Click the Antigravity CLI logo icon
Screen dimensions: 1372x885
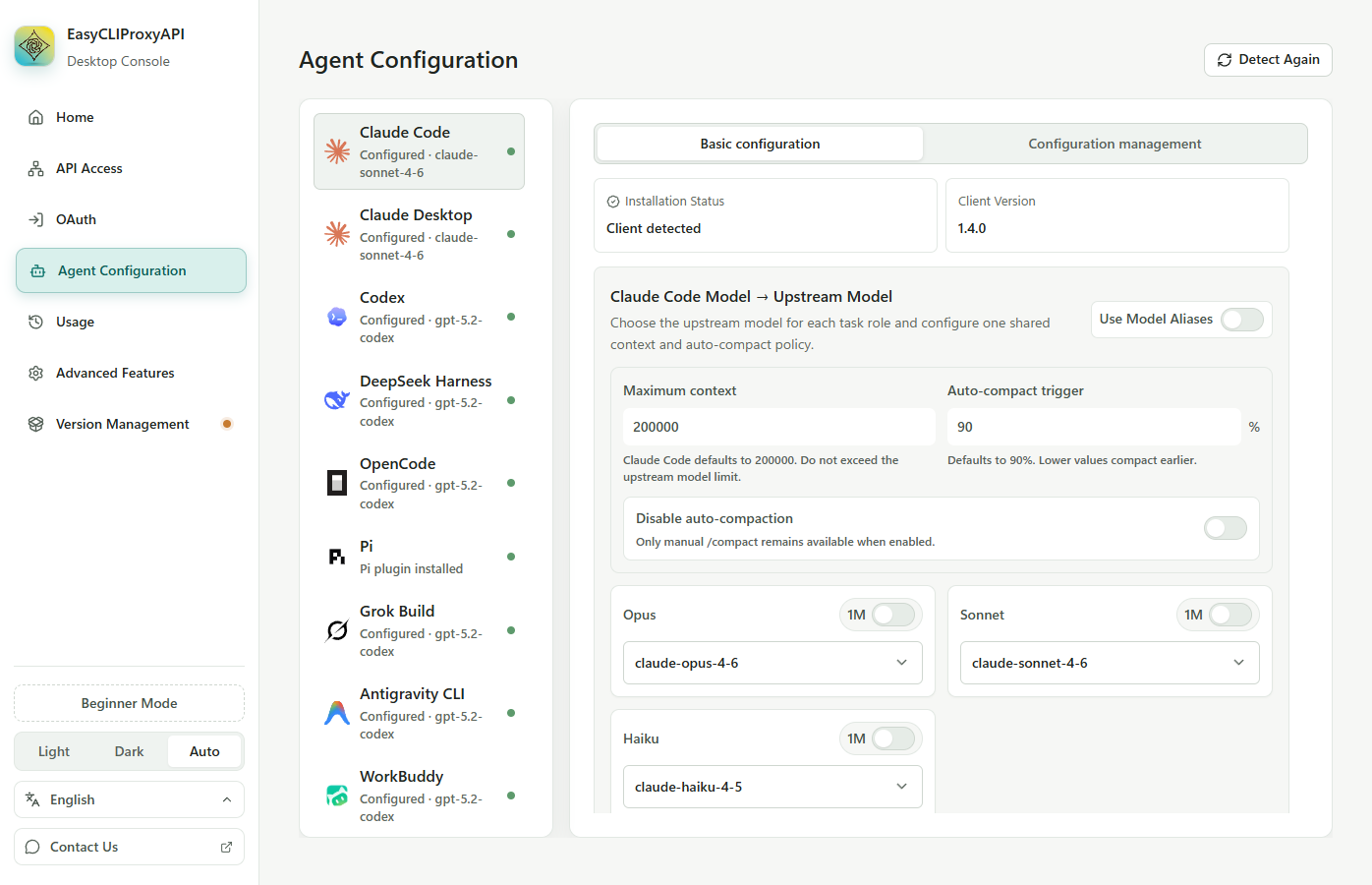337,713
